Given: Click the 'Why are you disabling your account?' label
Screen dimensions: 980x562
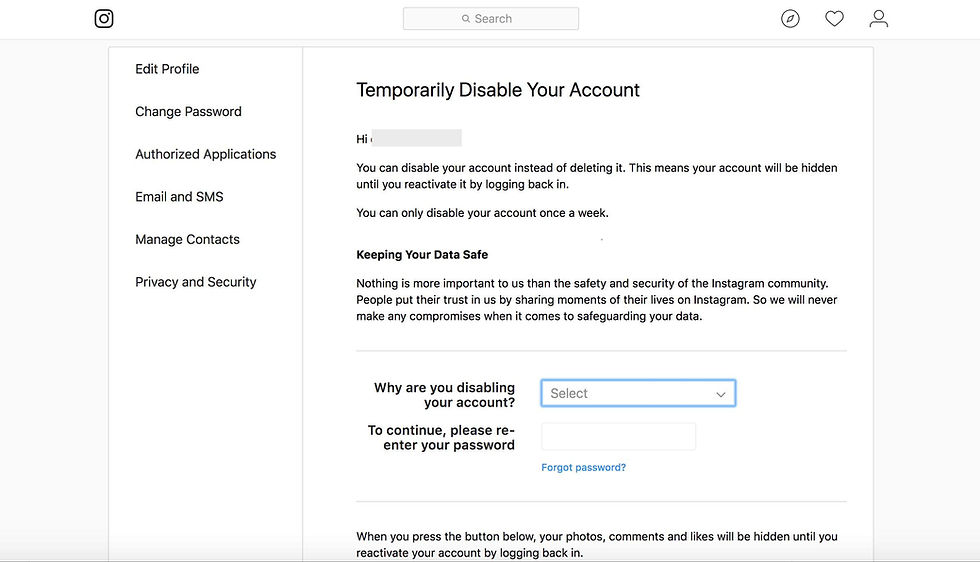Looking at the screenshot, I should 444,395.
